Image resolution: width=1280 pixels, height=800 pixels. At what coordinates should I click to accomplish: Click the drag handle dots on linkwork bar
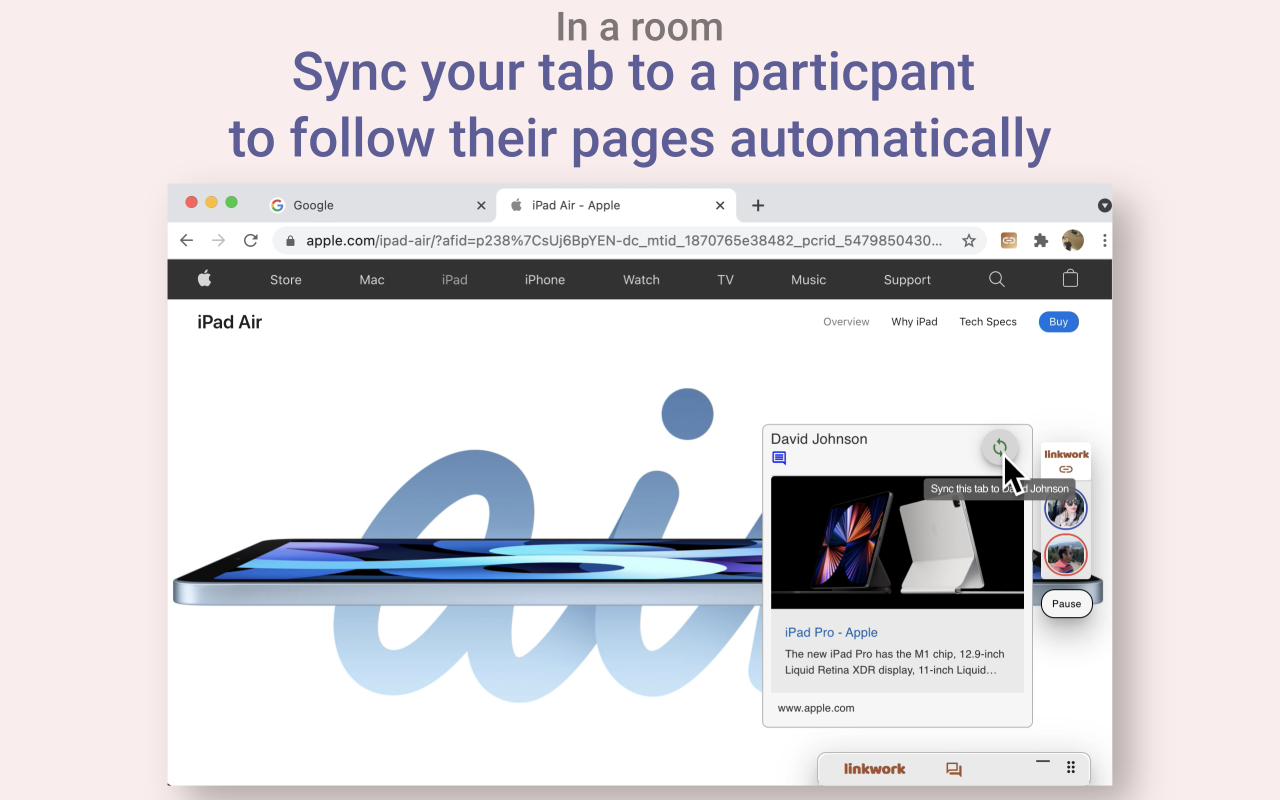1071,767
